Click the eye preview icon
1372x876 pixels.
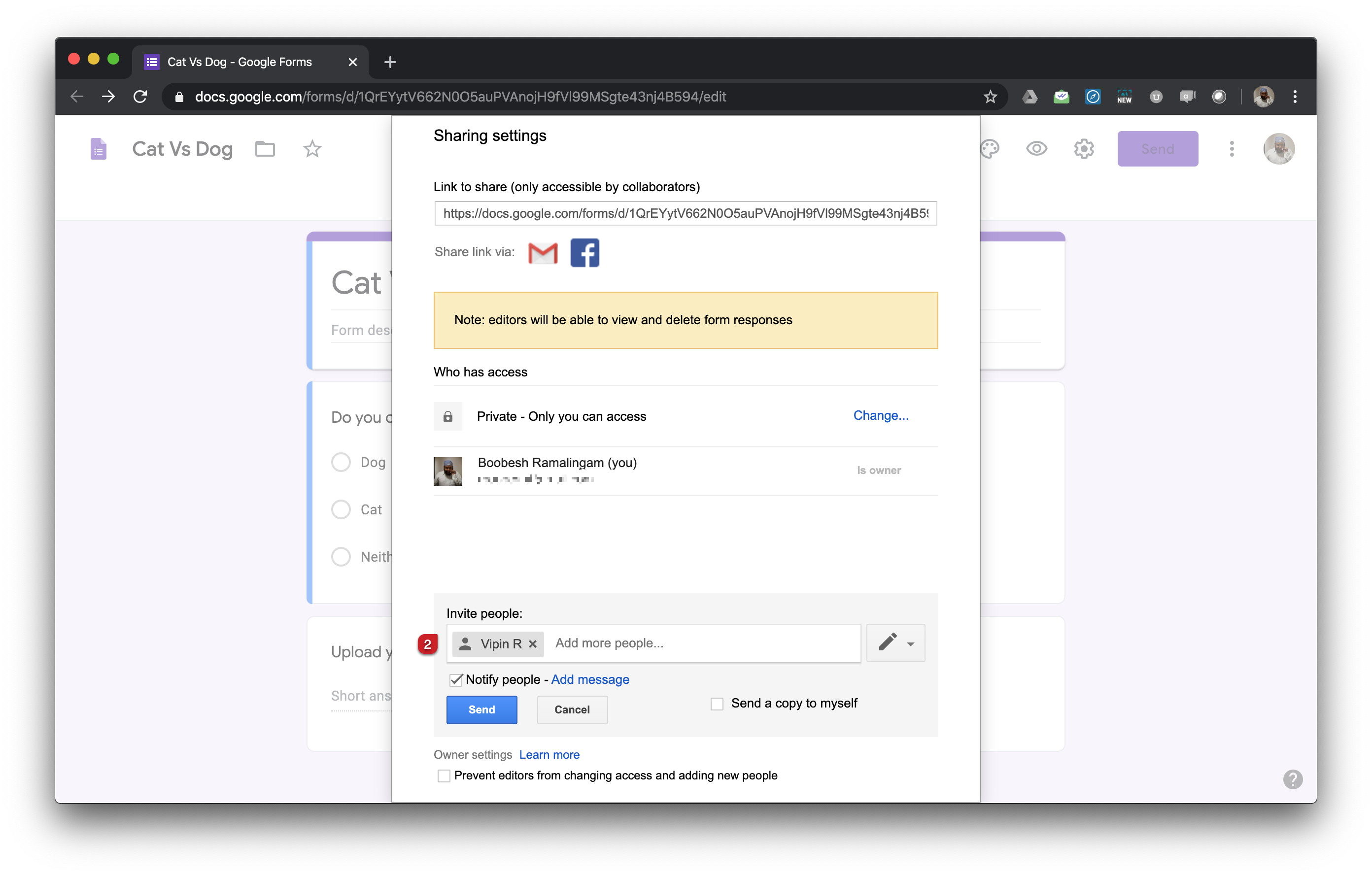point(1036,149)
